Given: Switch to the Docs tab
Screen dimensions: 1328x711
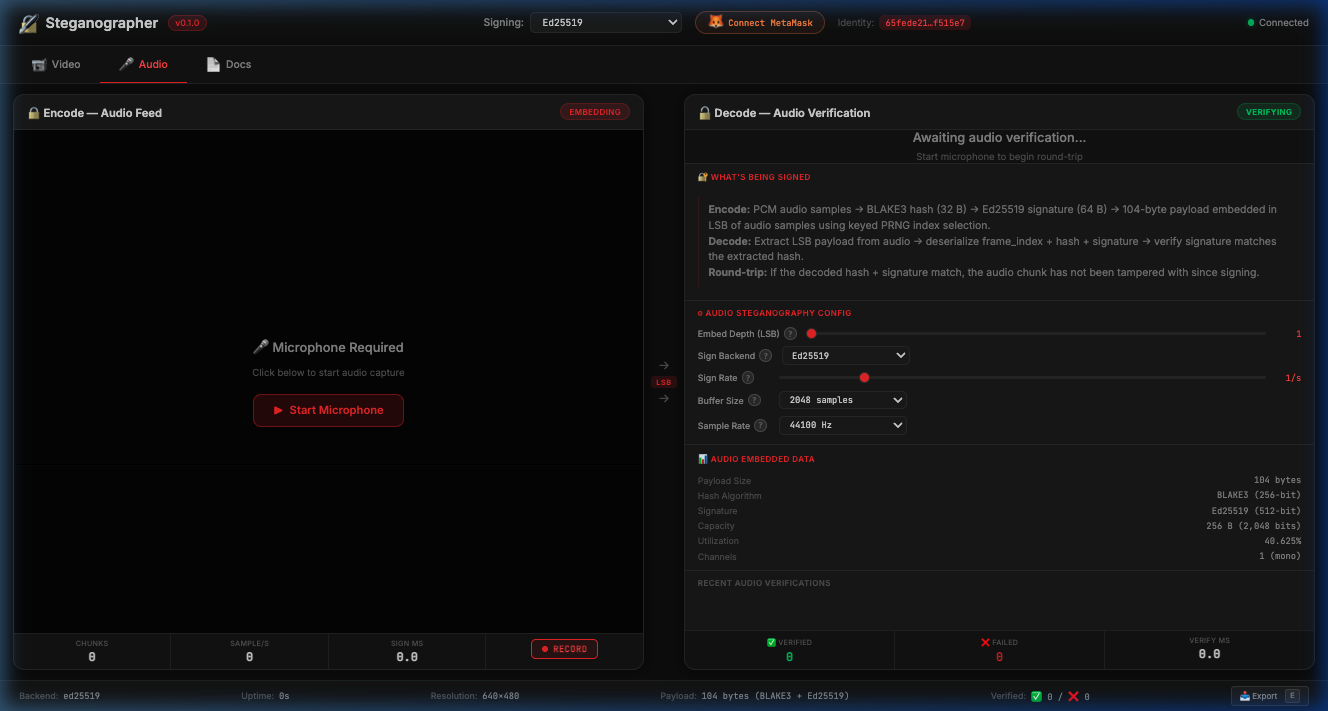Looking at the screenshot, I should point(229,64).
